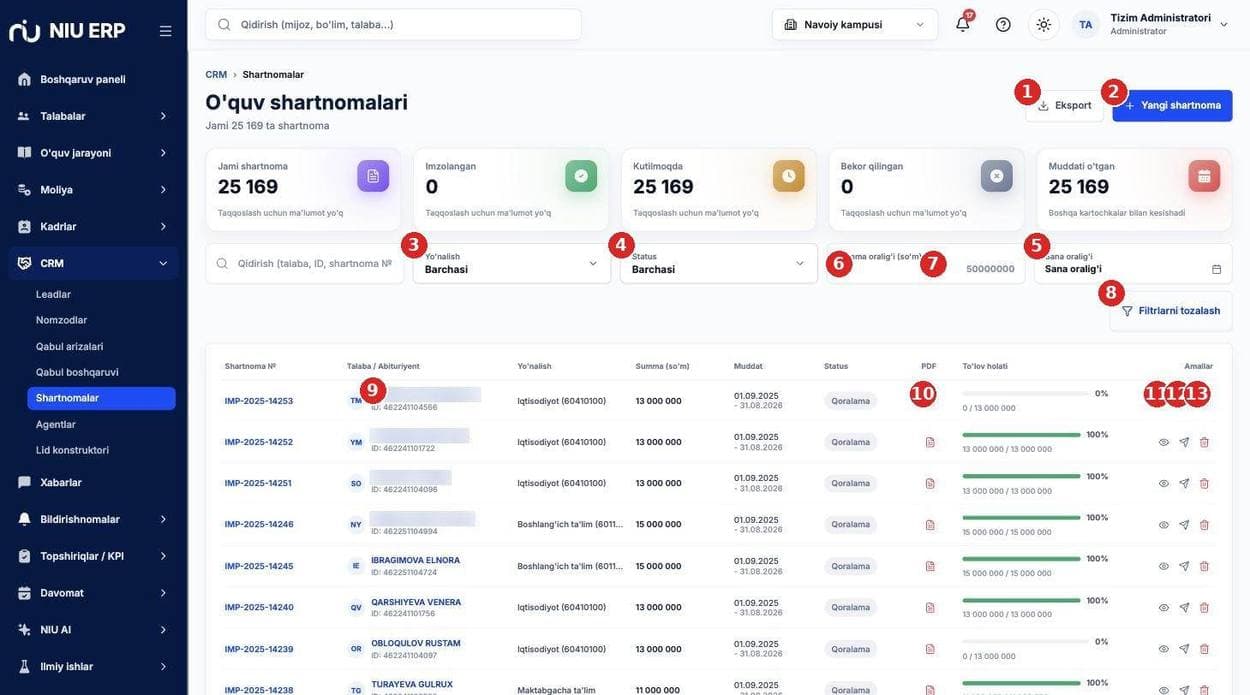This screenshot has height=695, width=1250.
Task: Open the notifications bell in the top bar
Action: click(962, 25)
